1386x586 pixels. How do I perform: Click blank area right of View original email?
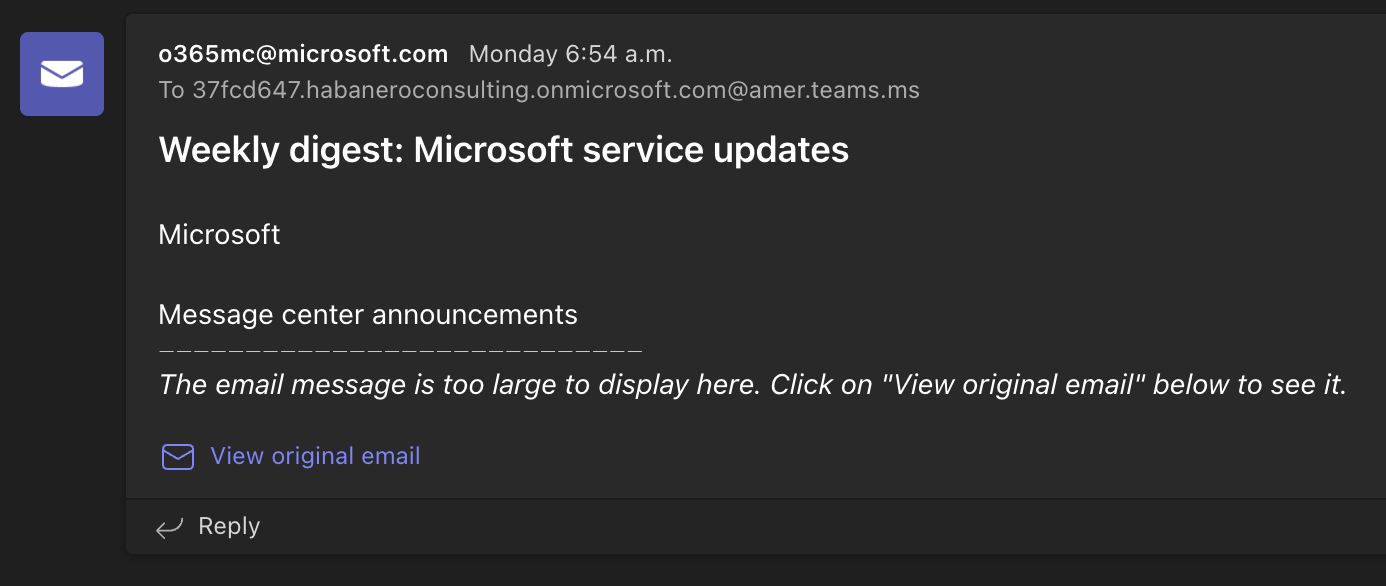850,456
